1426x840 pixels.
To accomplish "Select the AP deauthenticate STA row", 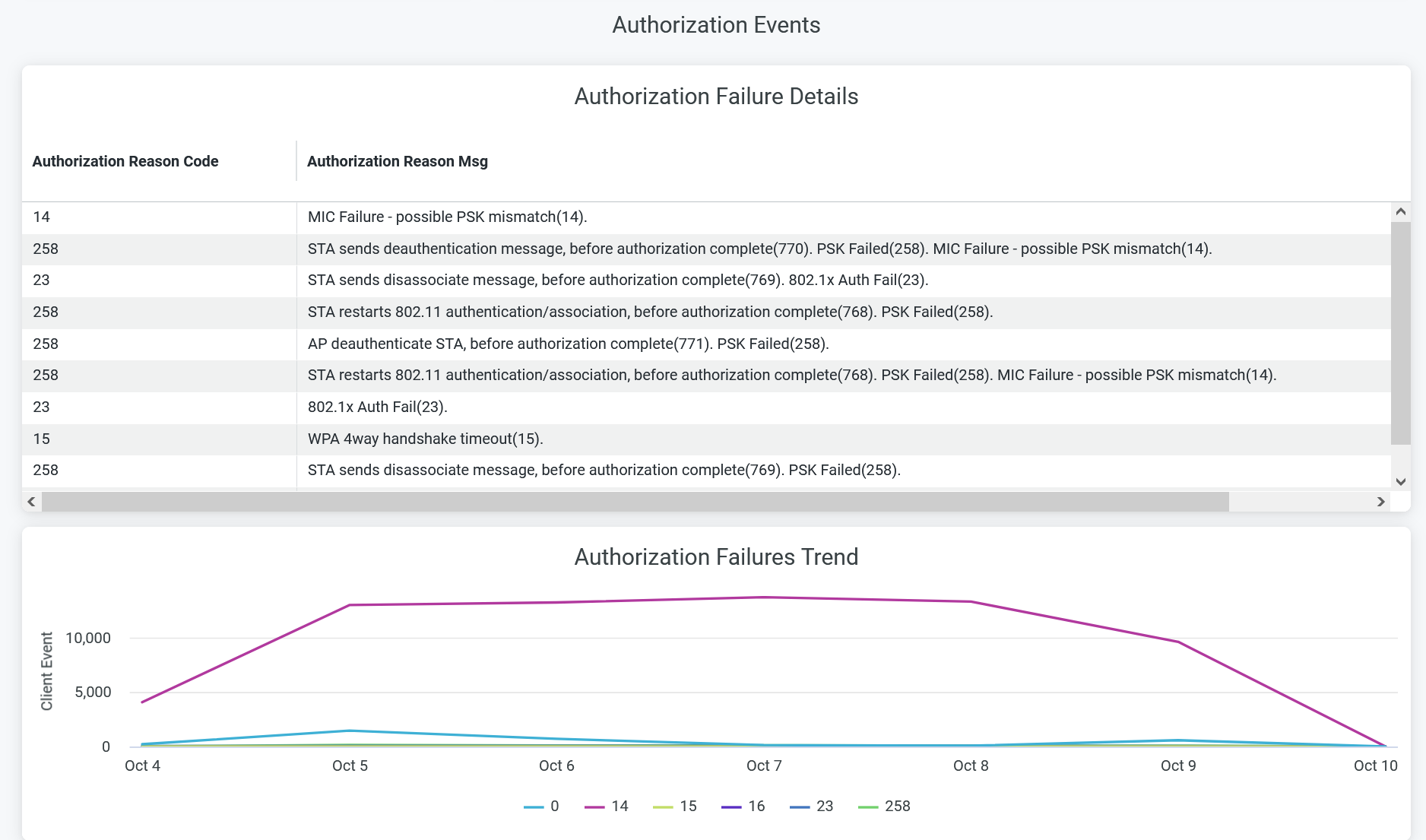I will coord(568,344).
